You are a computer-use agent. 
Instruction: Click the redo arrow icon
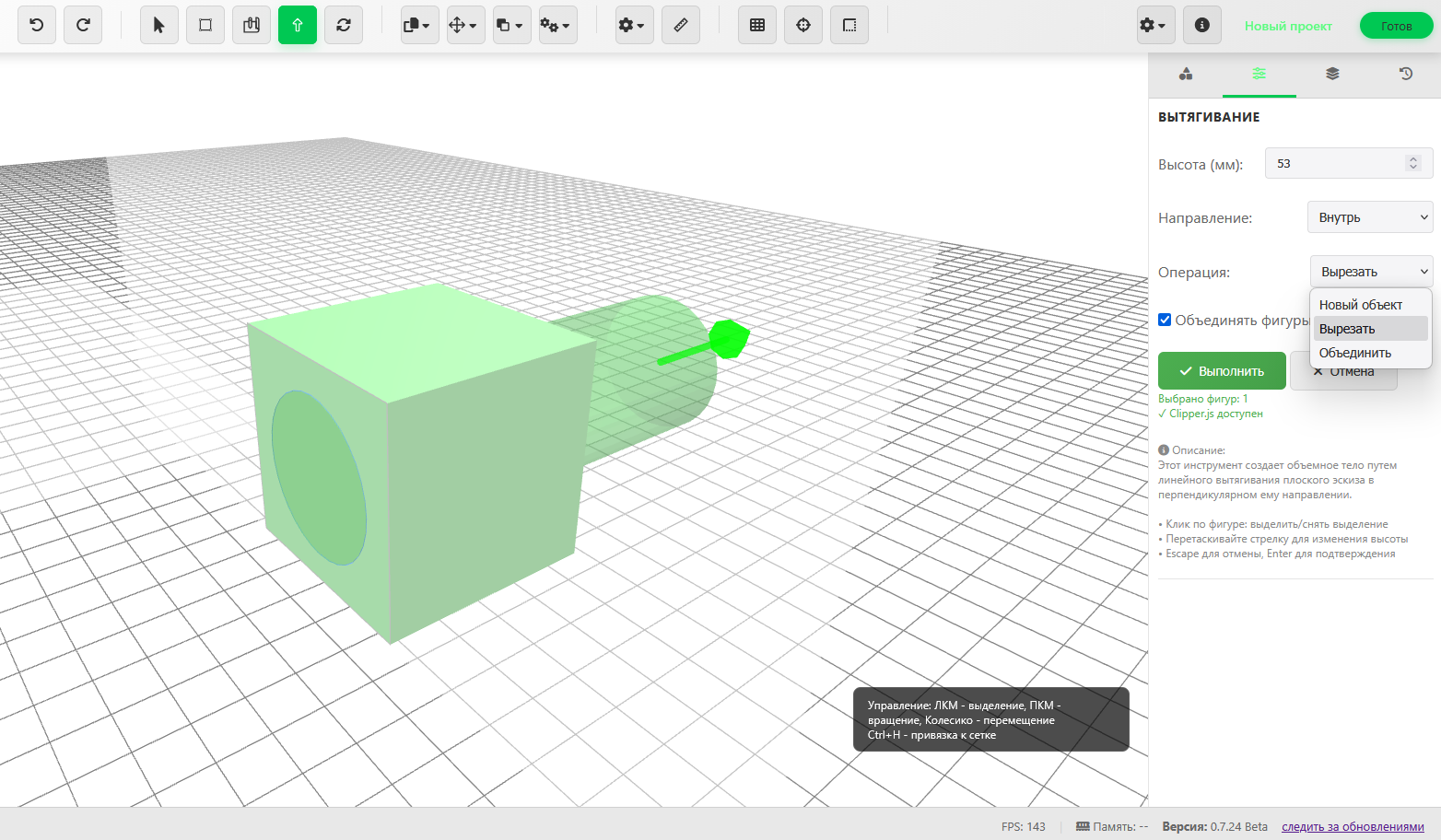tap(83, 26)
